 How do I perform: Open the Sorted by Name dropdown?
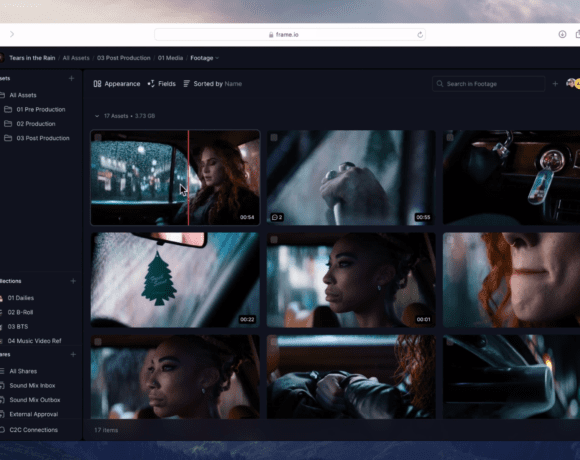(x=213, y=84)
